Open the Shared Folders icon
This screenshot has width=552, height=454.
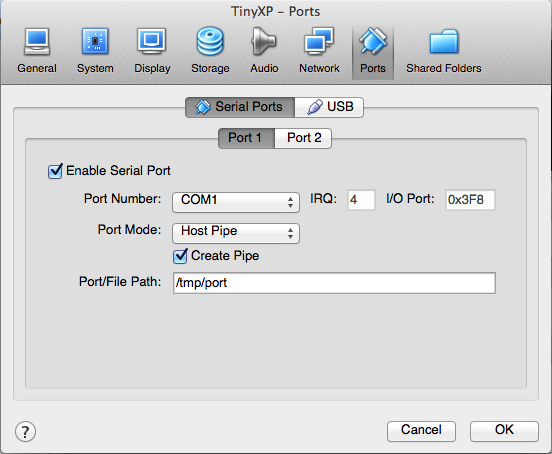point(444,42)
